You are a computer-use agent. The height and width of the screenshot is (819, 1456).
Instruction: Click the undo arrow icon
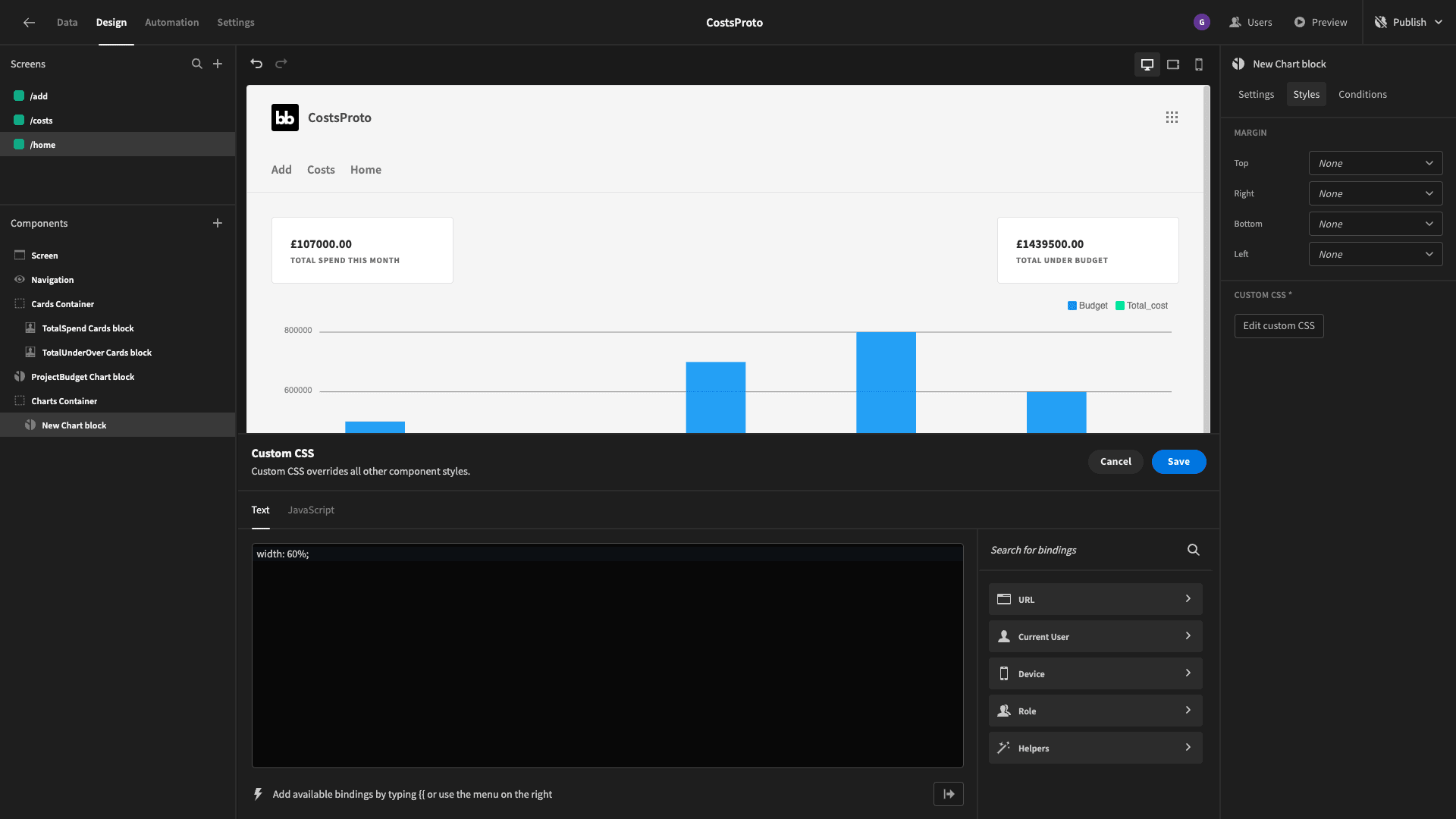(256, 64)
